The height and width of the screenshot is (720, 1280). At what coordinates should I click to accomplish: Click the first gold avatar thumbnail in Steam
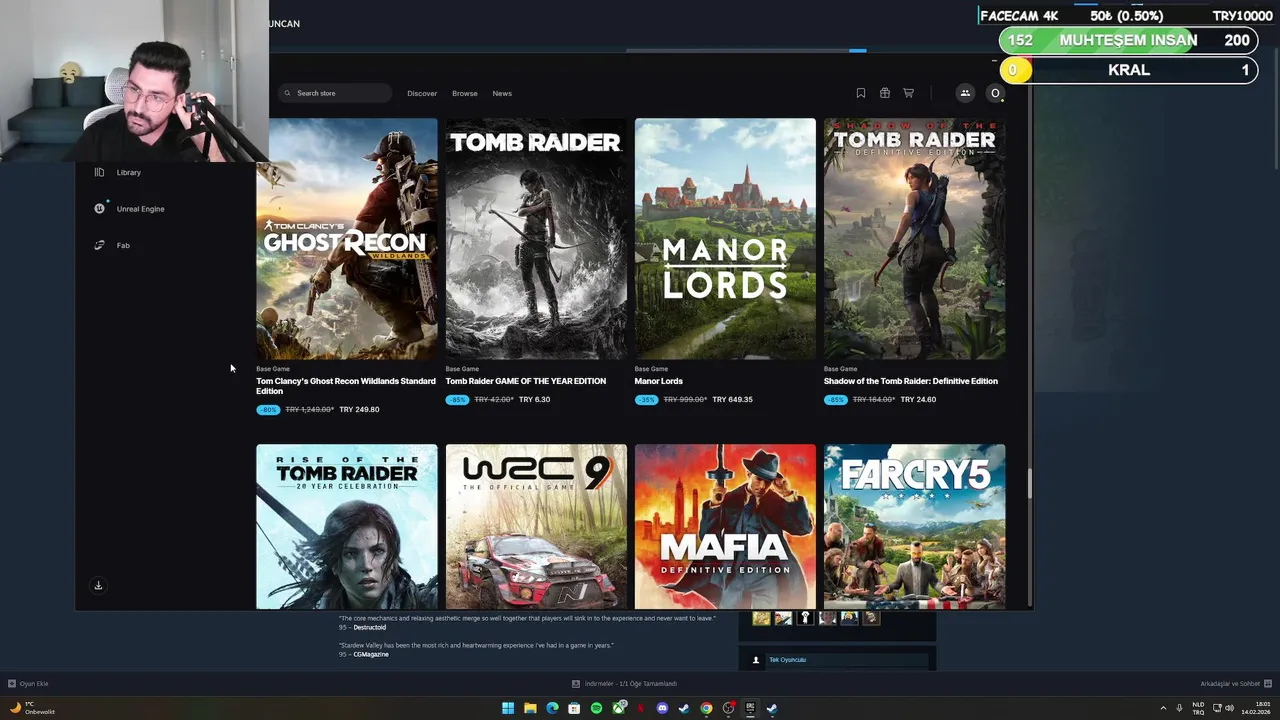[761, 618]
